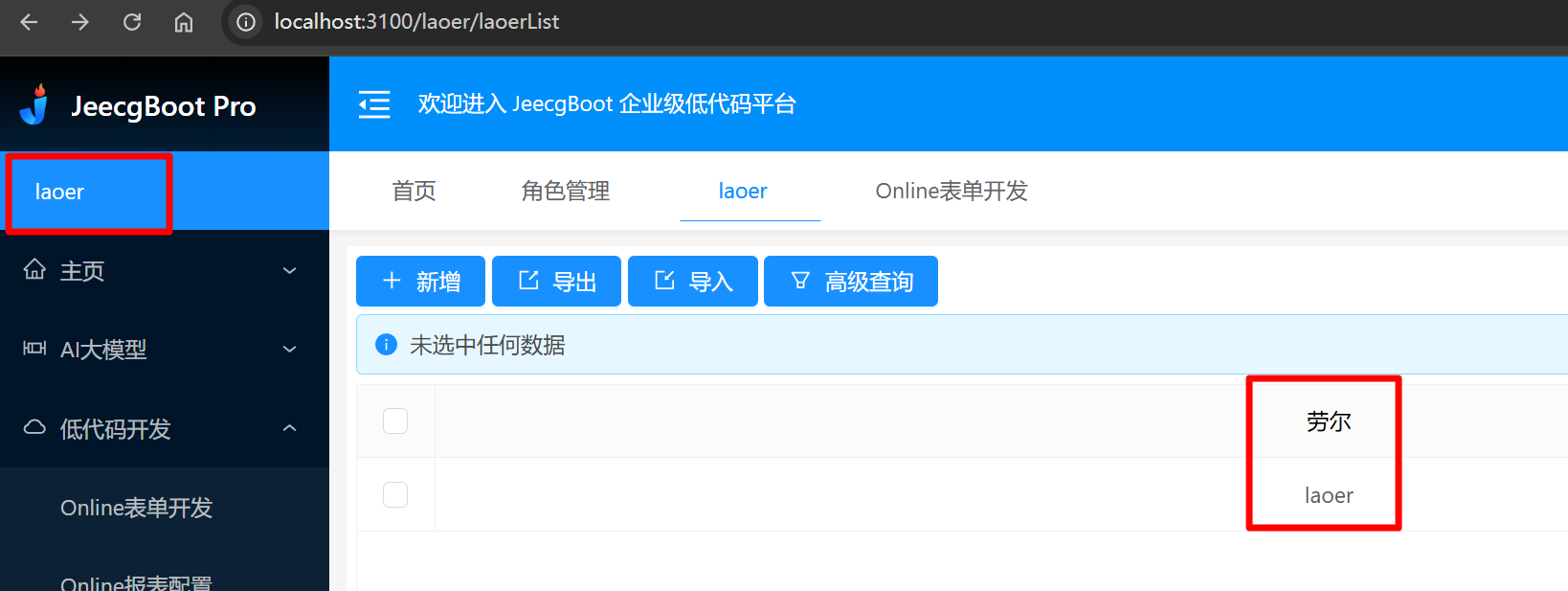
Task: Switch to 角色管理 tab
Action: (x=566, y=192)
